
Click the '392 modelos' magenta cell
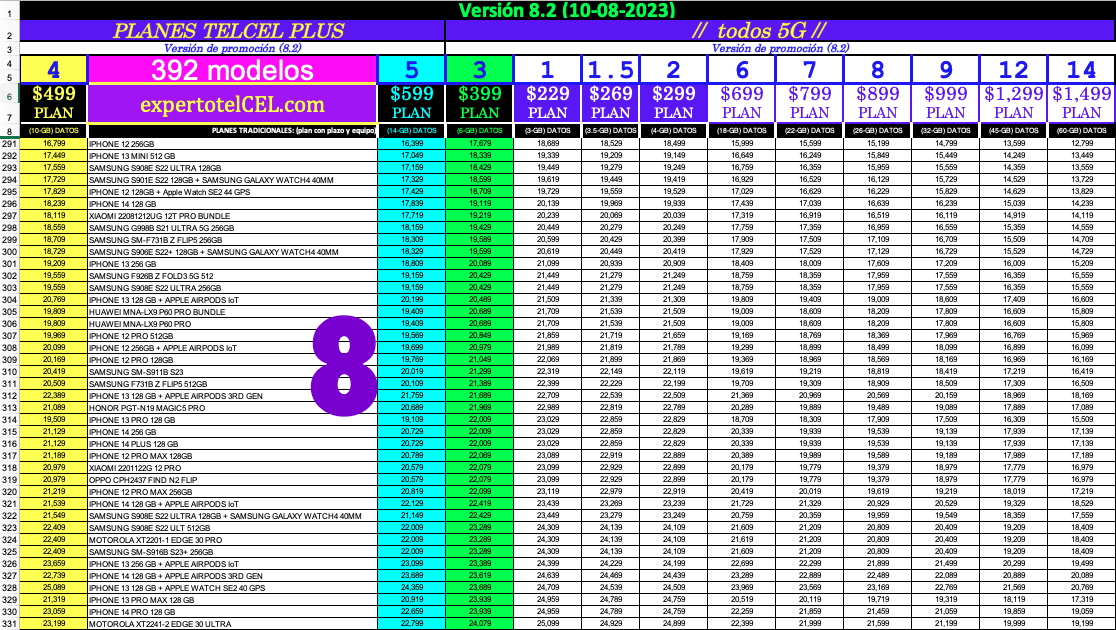[232, 70]
